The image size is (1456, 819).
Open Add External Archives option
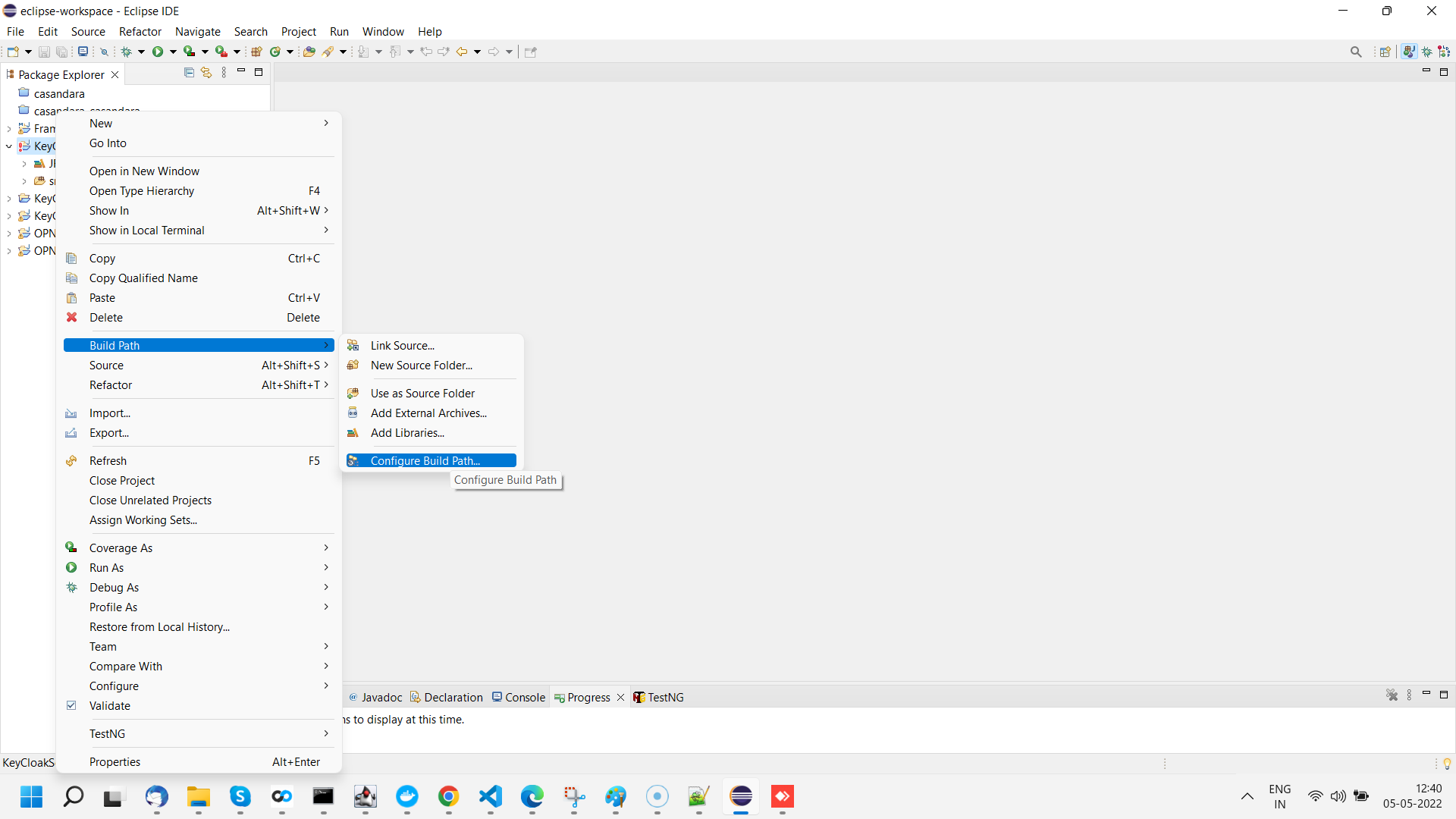click(x=428, y=412)
